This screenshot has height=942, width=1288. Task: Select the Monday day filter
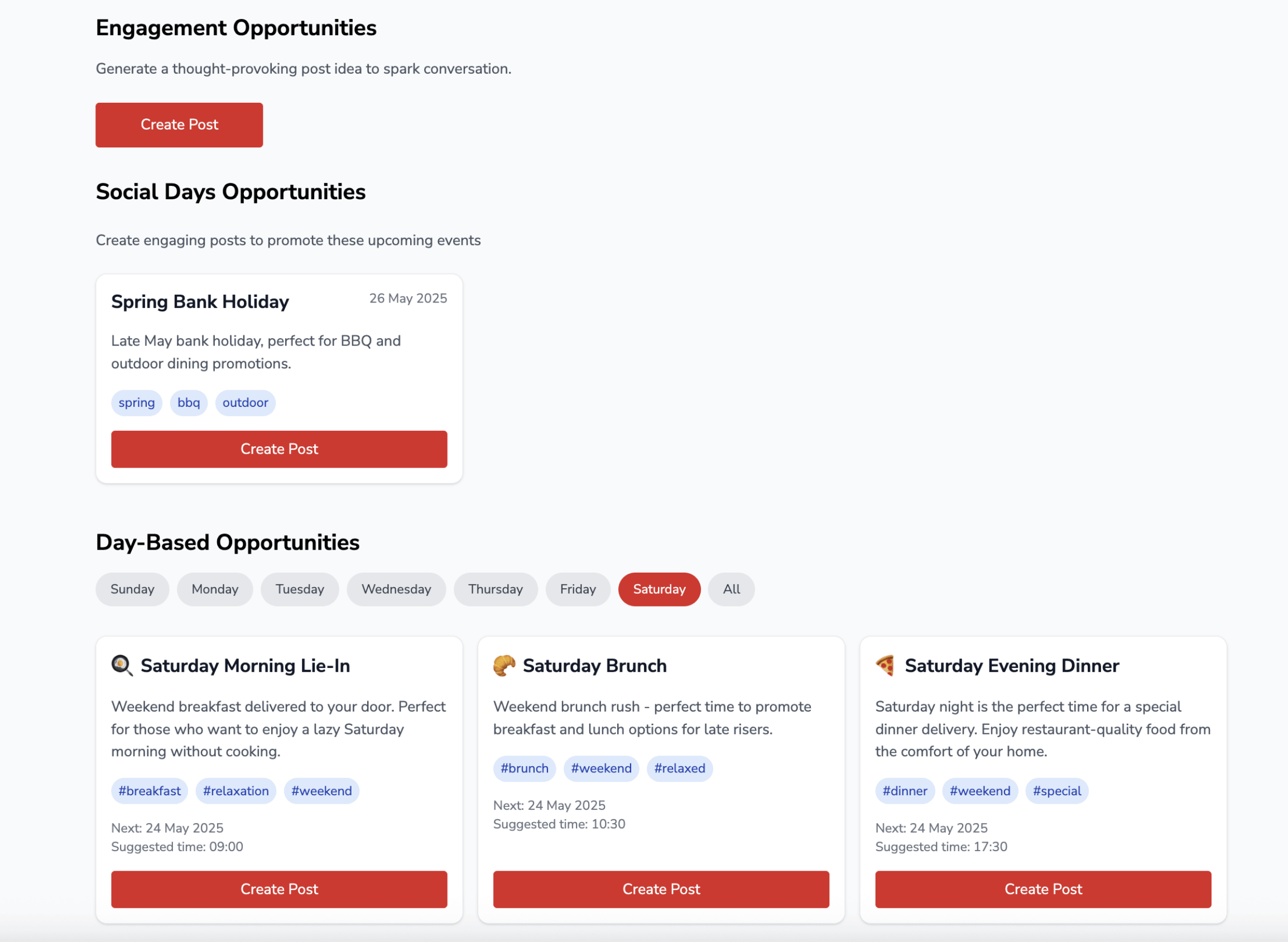tap(214, 589)
